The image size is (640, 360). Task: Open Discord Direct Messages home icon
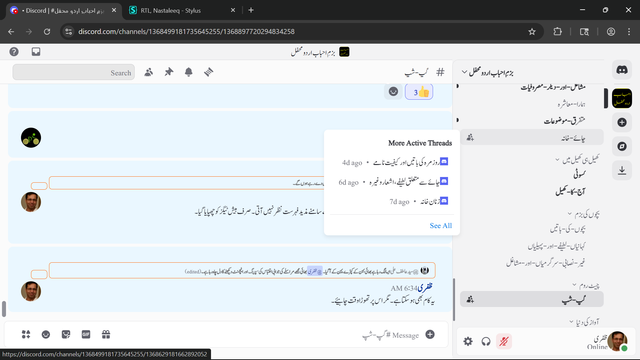click(622, 70)
